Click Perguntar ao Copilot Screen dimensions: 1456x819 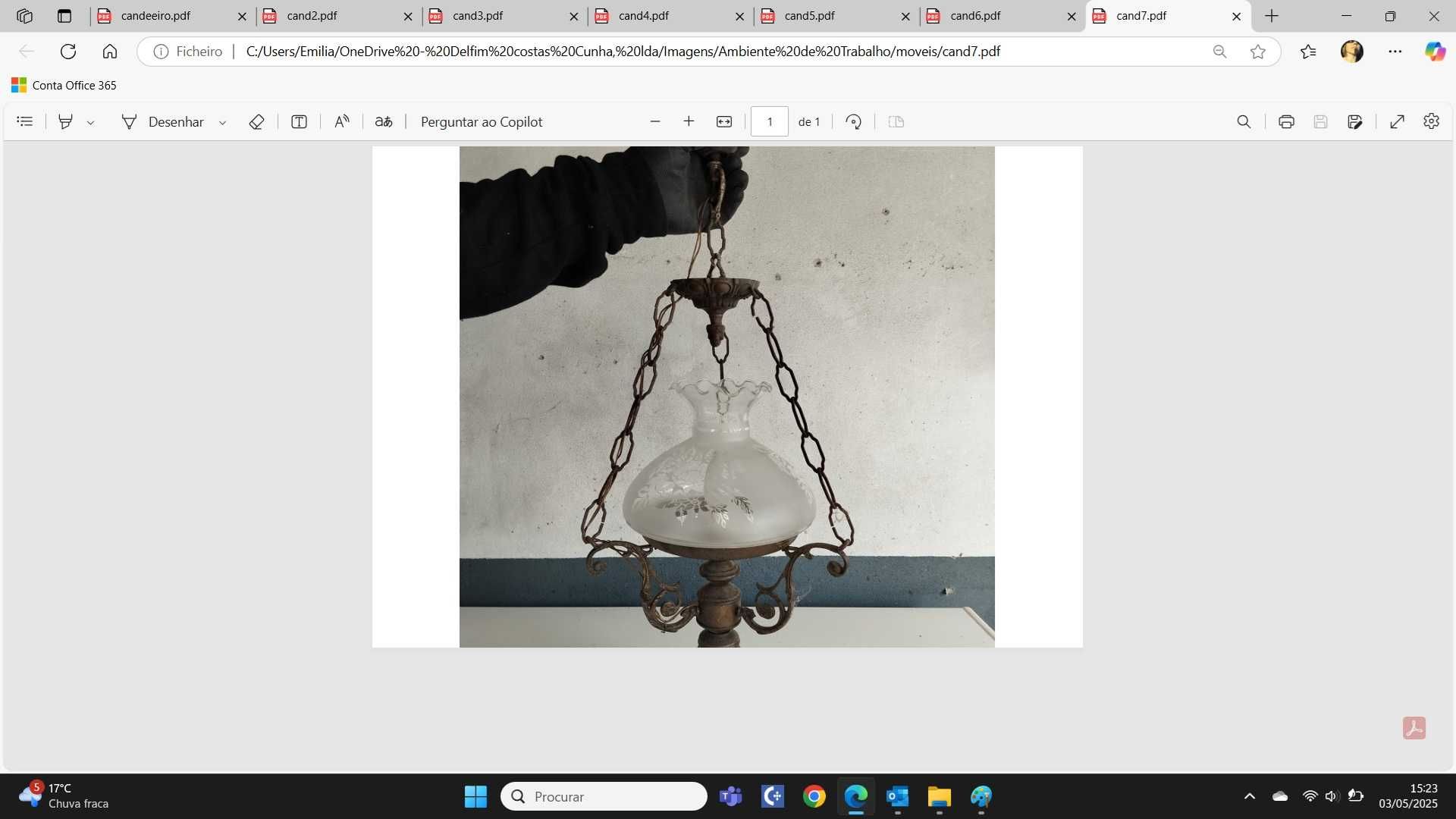[482, 122]
